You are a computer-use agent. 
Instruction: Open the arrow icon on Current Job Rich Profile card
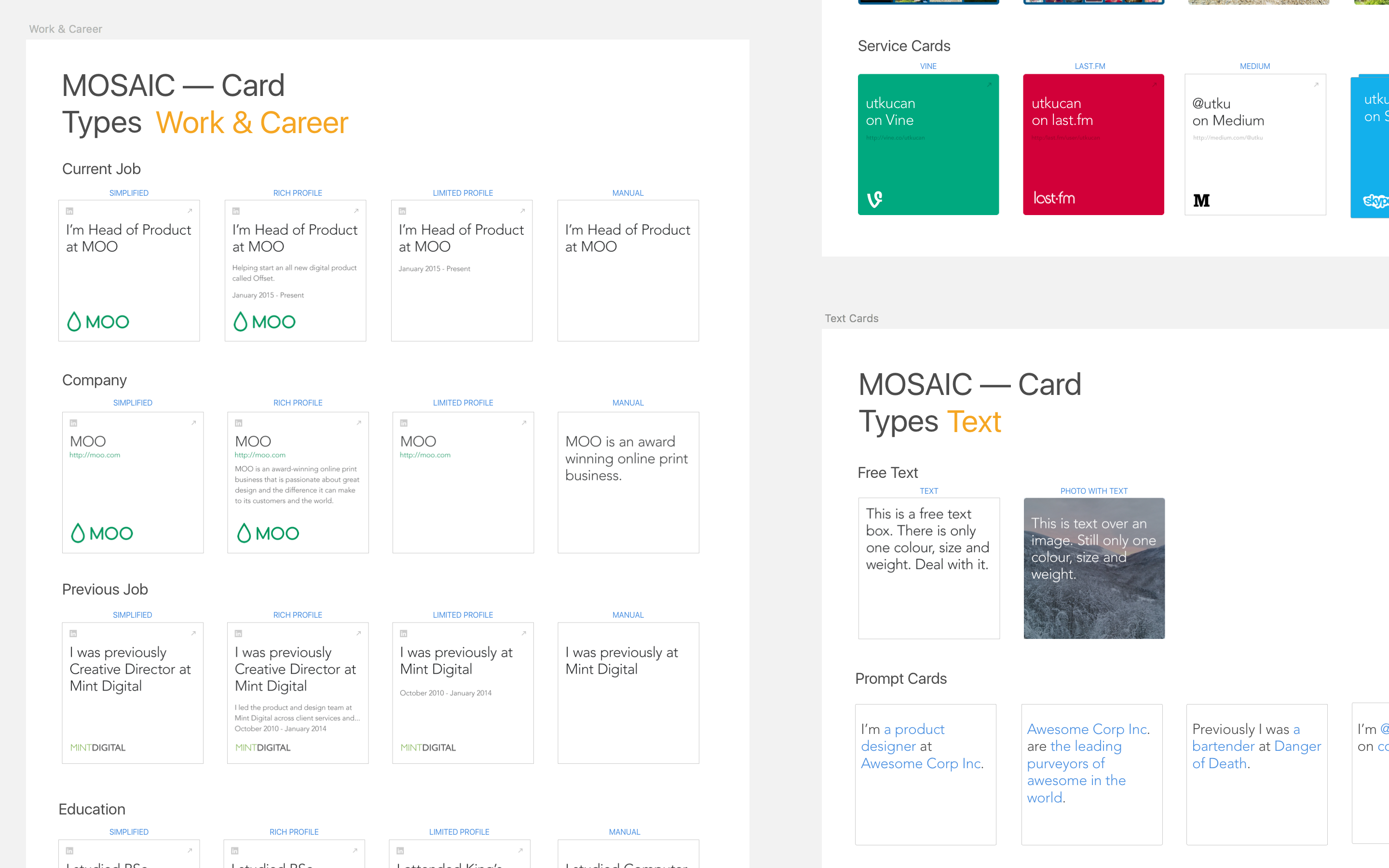point(356,211)
